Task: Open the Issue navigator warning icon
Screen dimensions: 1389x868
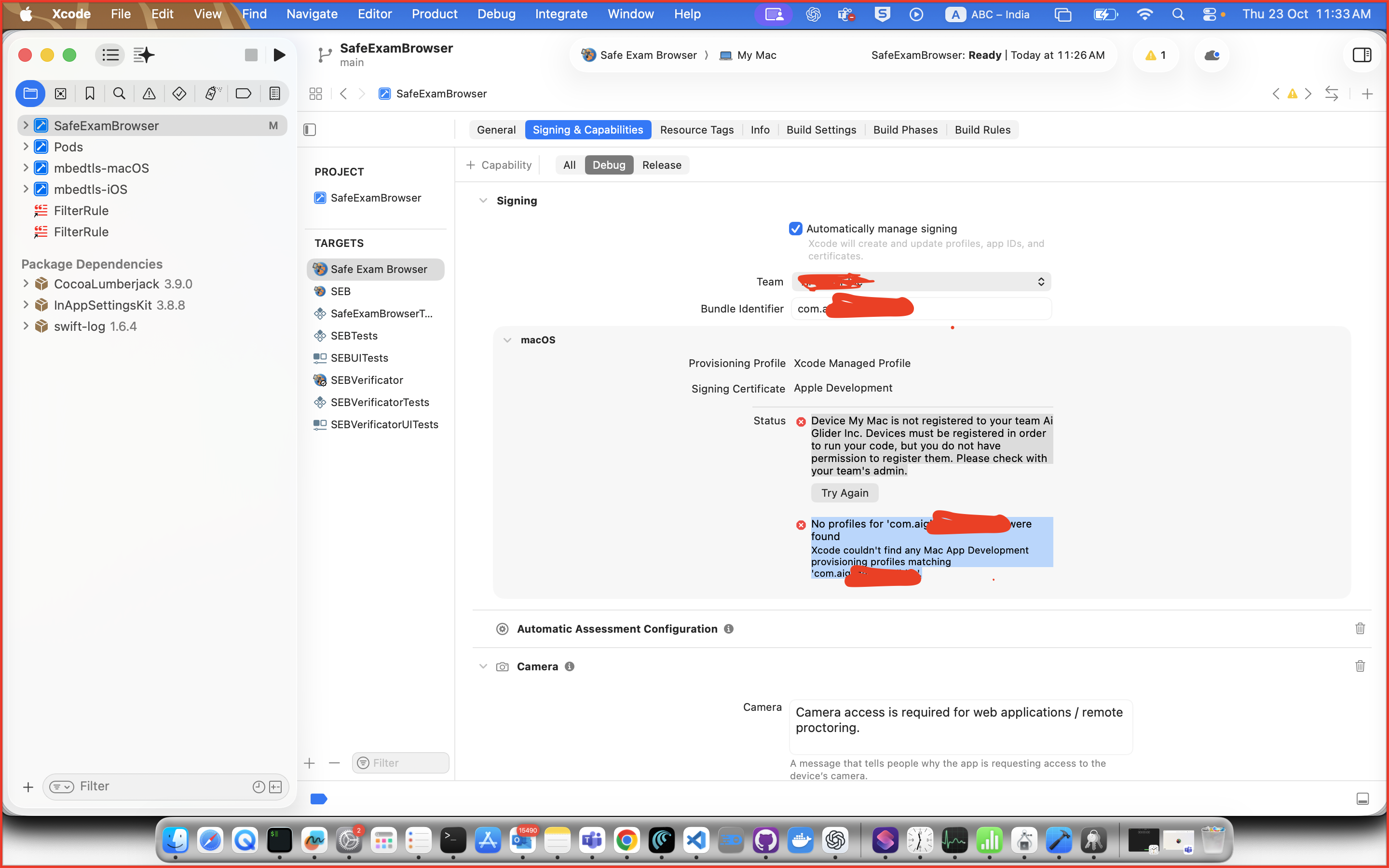Action: [149, 94]
